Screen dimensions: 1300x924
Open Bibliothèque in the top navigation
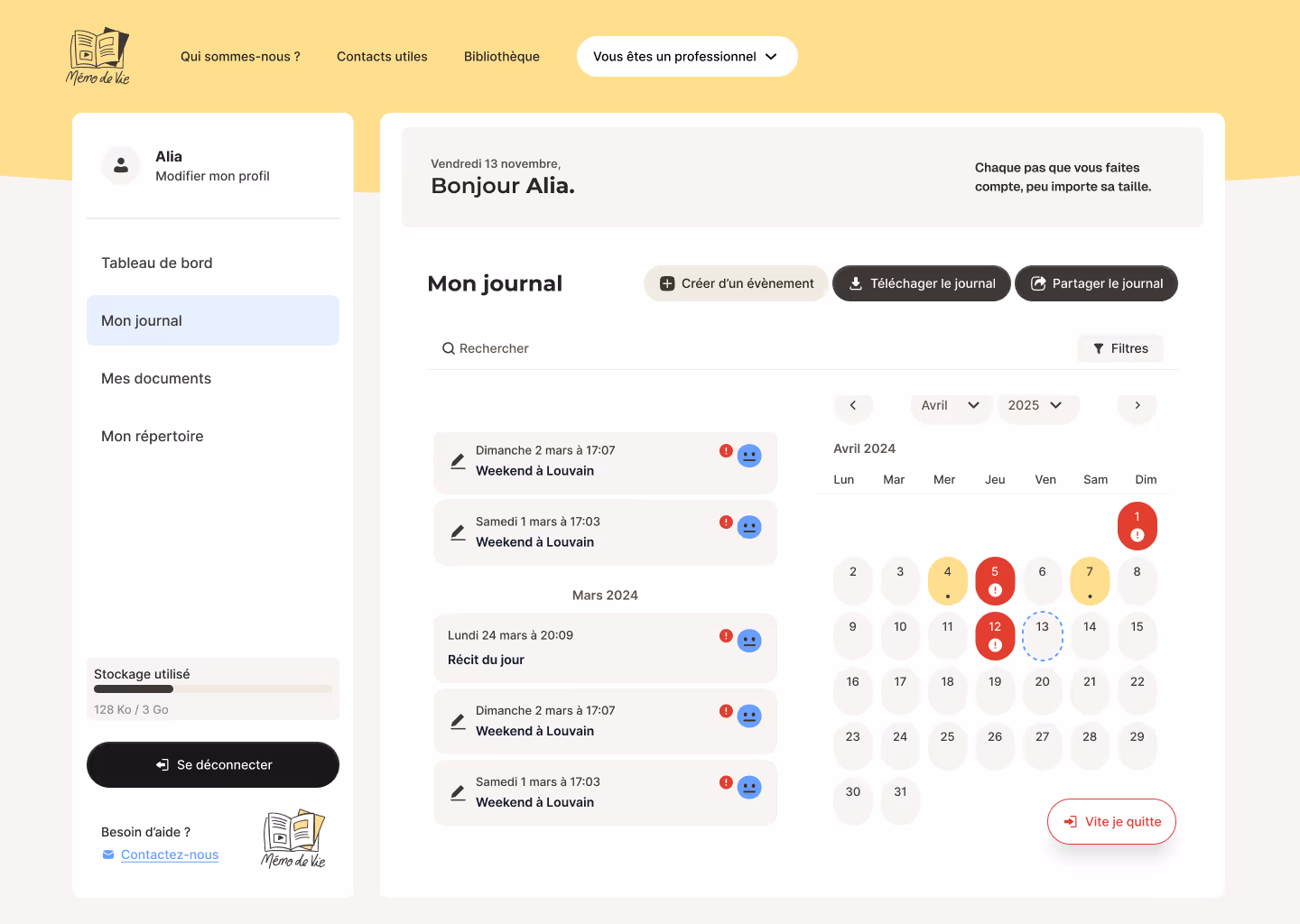click(501, 56)
